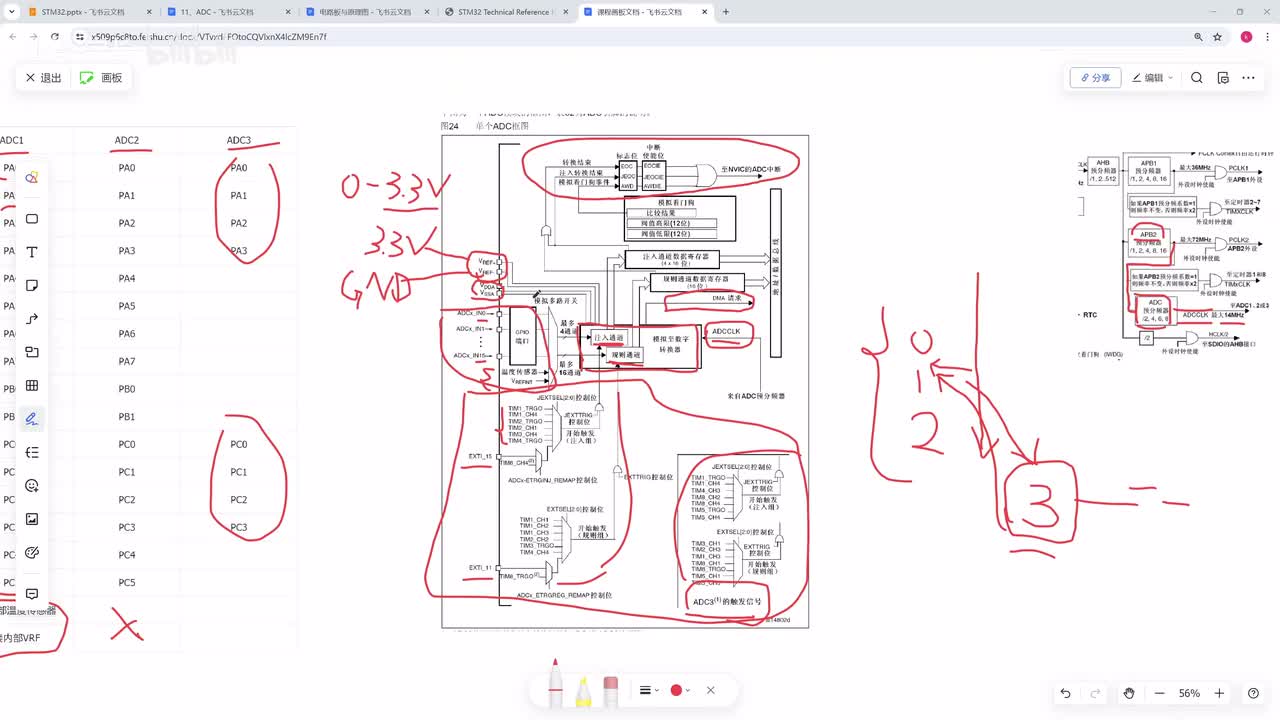This screenshot has height=720, width=1280.
Task: Open the red pen color dropdown
Action: (x=680, y=690)
